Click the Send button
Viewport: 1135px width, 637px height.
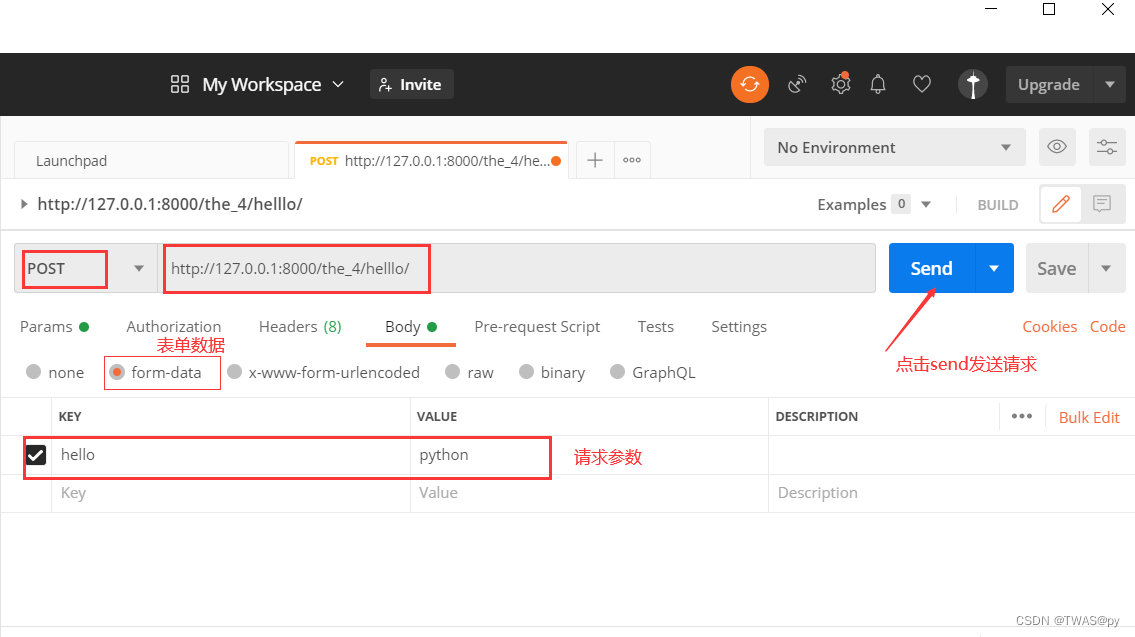pos(930,268)
